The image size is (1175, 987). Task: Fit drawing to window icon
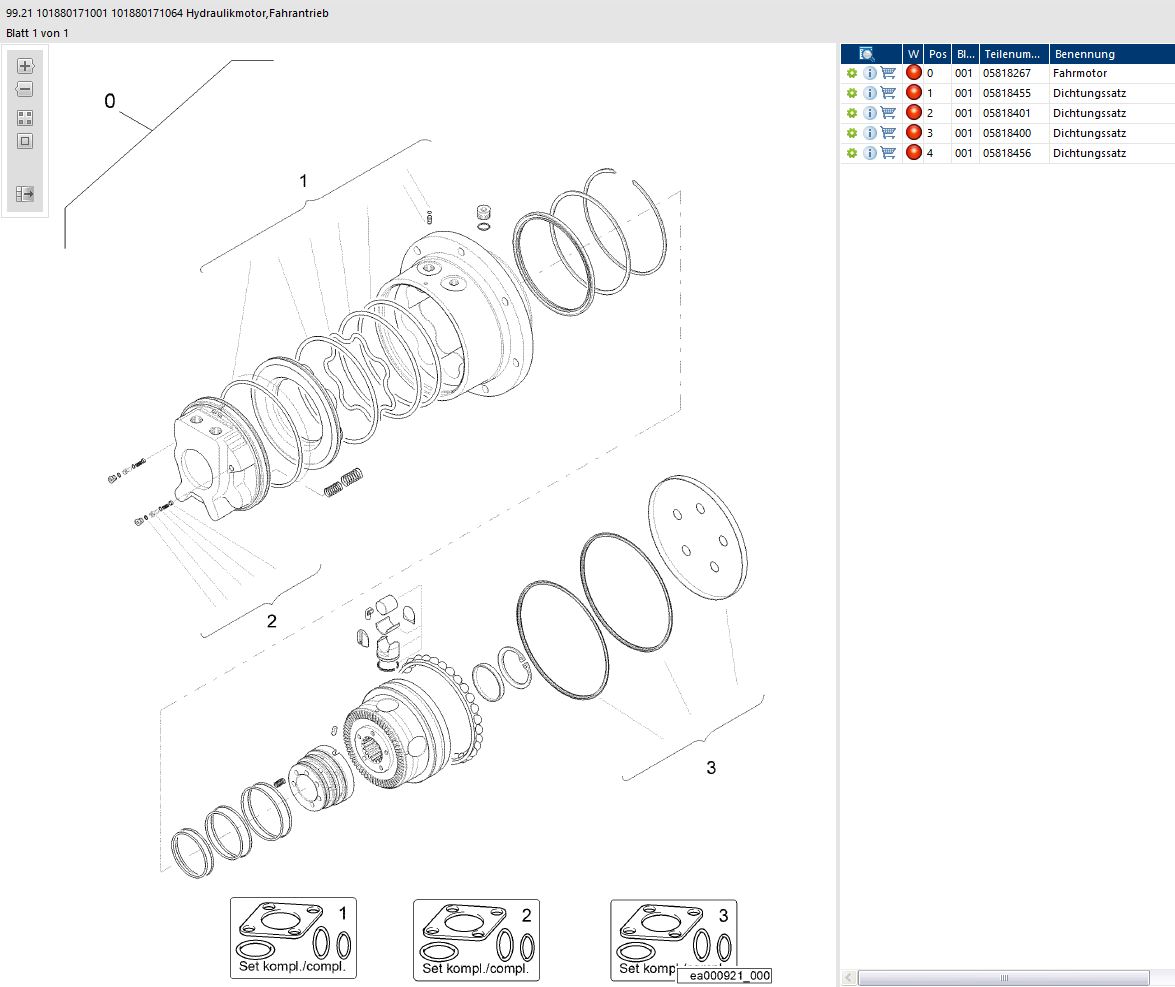tap(25, 141)
